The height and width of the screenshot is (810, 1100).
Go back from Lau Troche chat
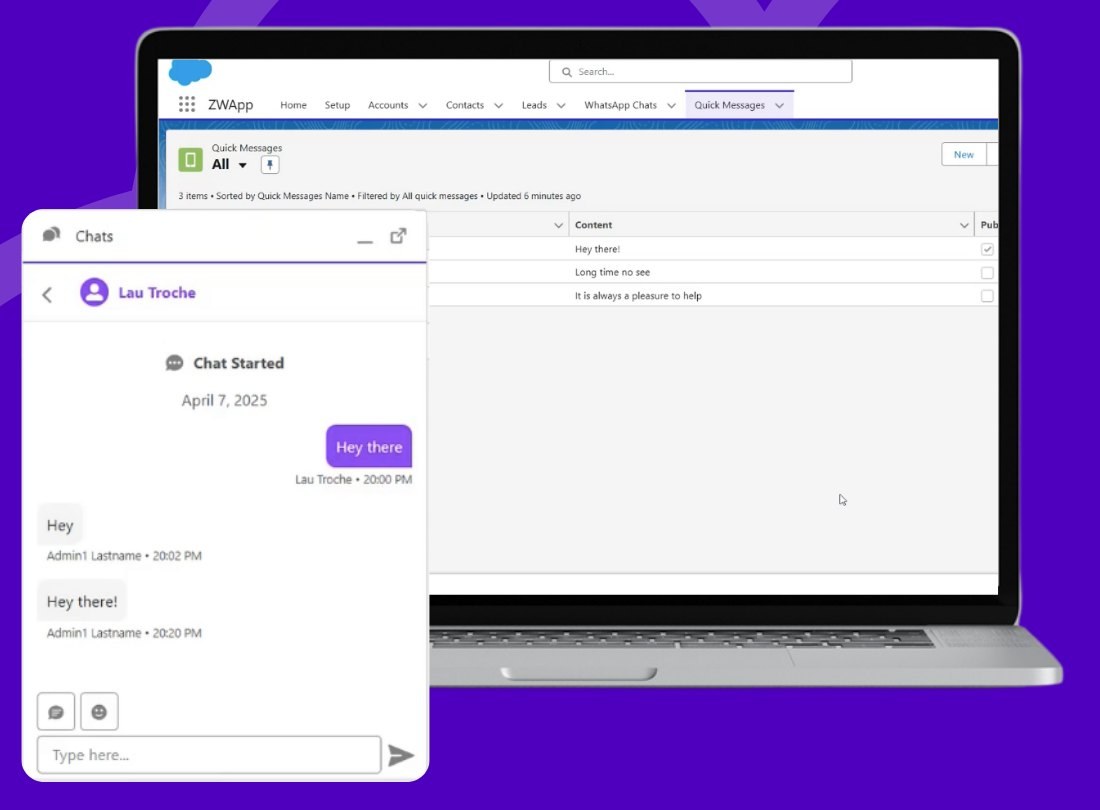pyautogui.click(x=47, y=295)
